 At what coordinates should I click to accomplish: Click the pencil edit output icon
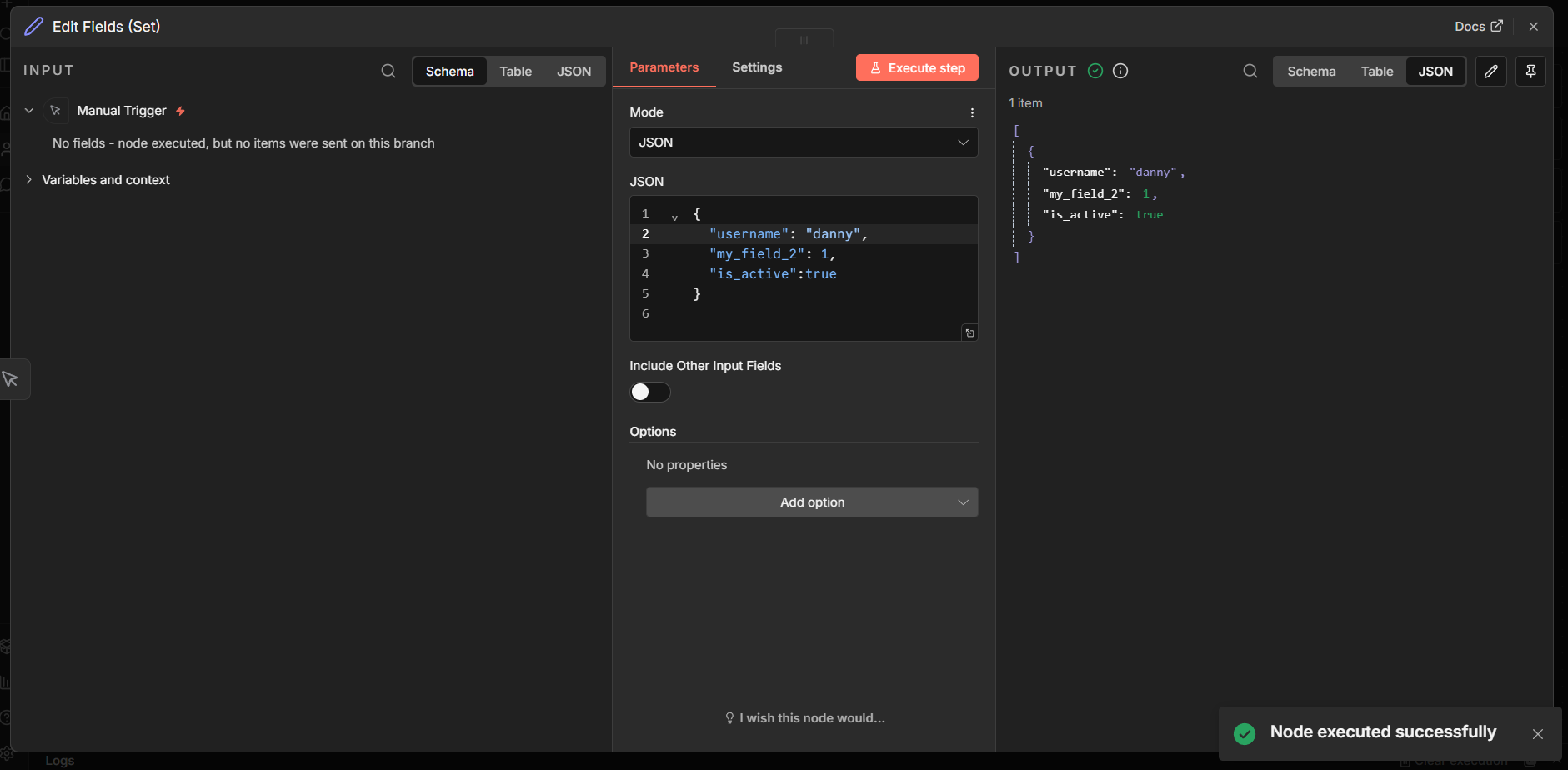[x=1490, y=71]
